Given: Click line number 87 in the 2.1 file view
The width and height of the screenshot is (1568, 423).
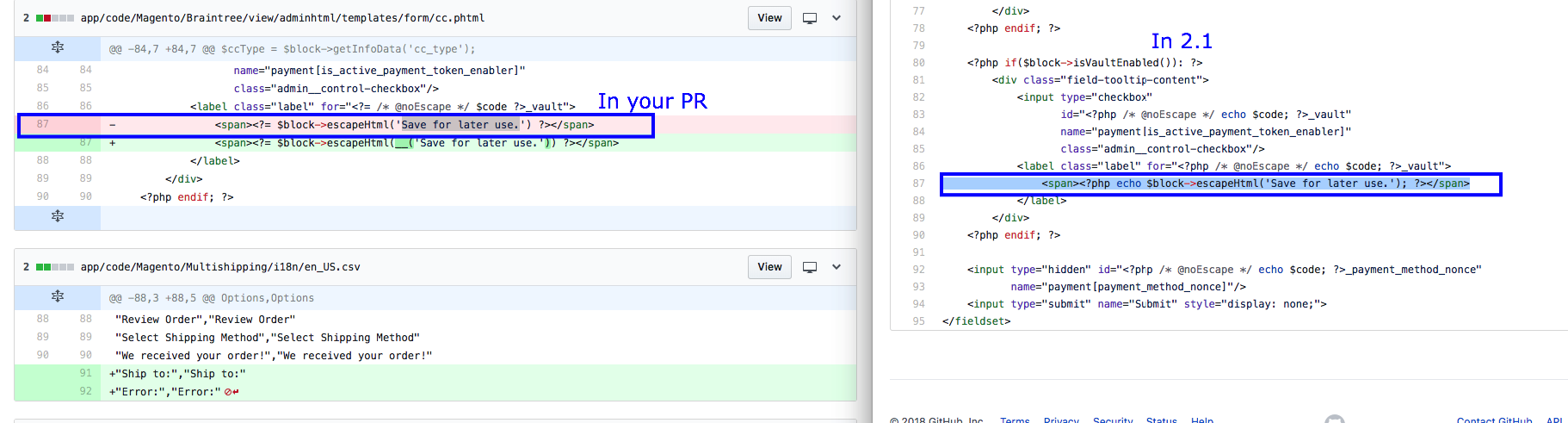Looking at the screenshot, I should 918,184.
